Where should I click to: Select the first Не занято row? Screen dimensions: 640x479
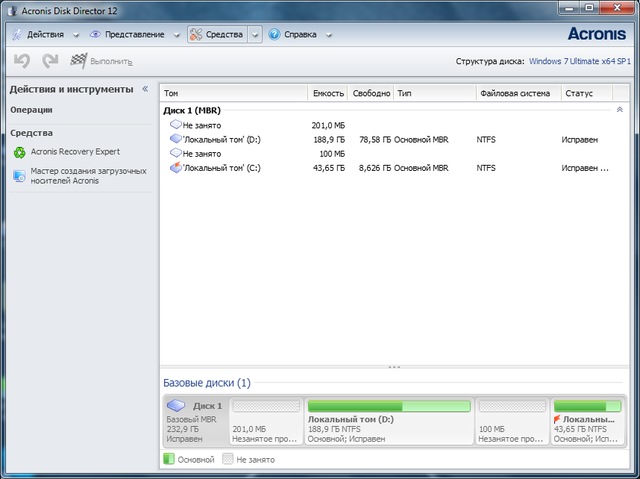(x=201, y=125)
